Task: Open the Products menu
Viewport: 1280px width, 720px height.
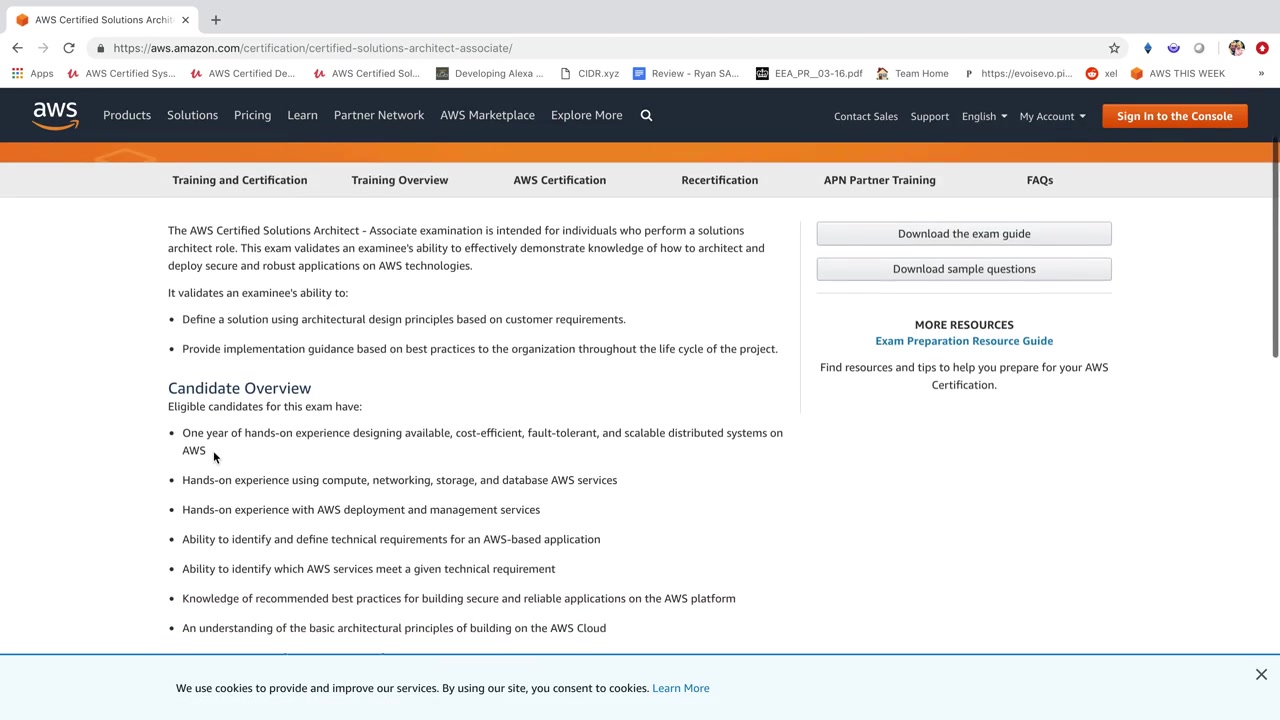Action: [127, 115]
